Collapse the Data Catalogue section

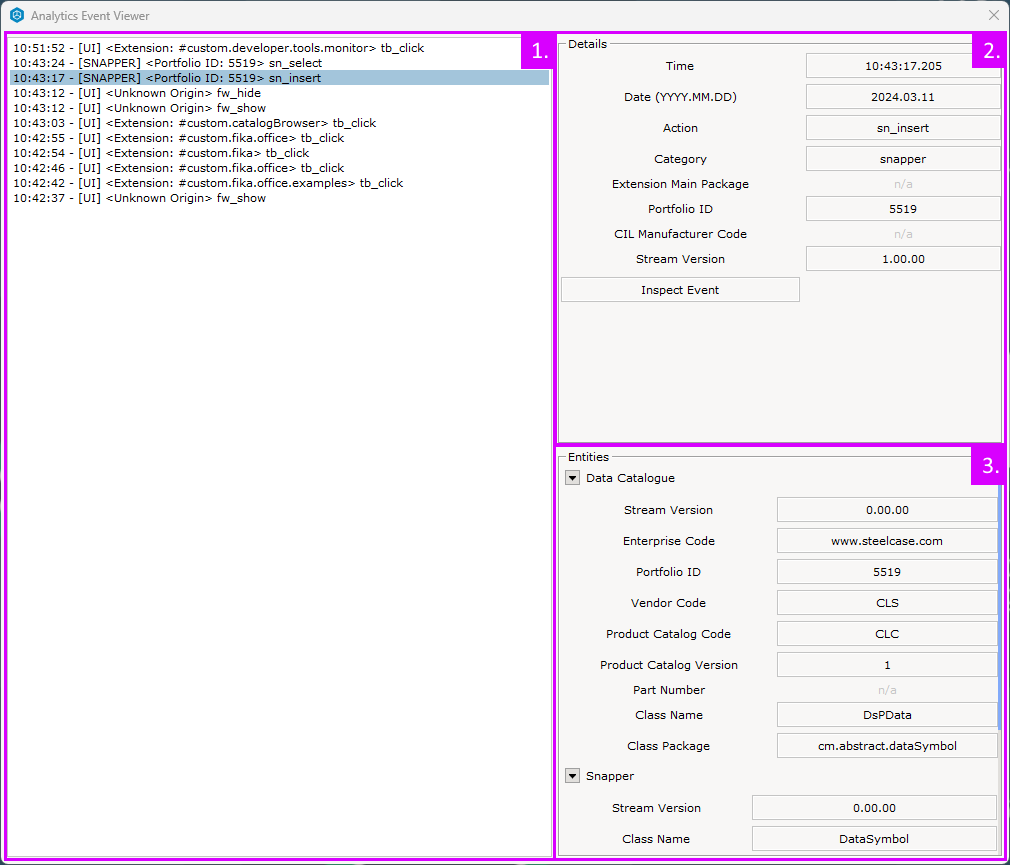pos(573,478)
